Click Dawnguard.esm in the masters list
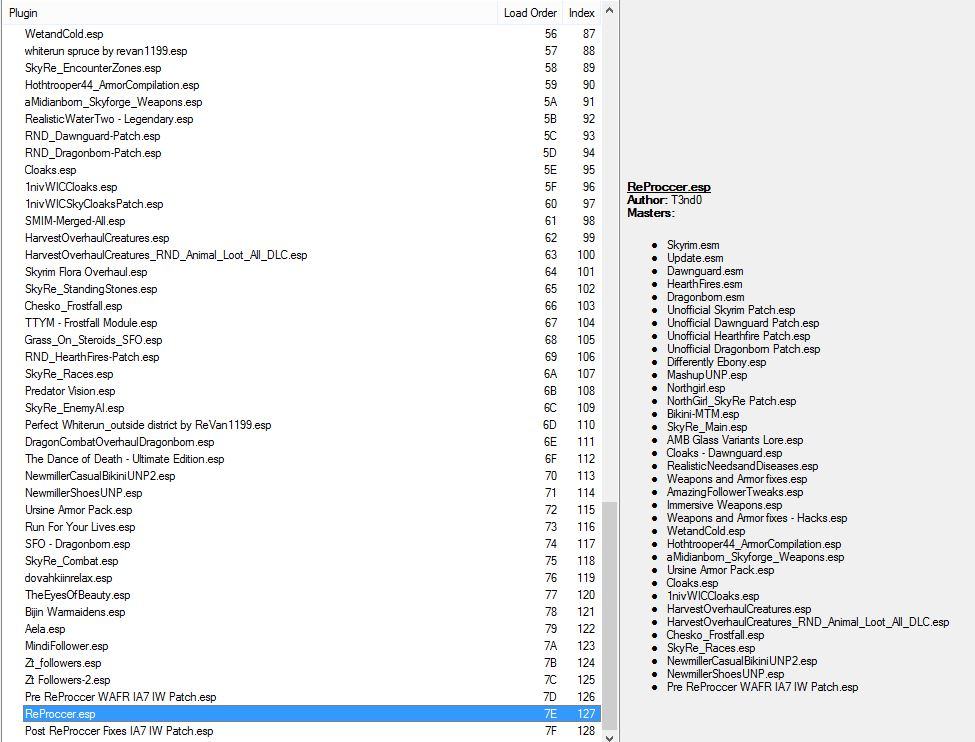This screenshot has width=975, height=742. tap(705, 271)
